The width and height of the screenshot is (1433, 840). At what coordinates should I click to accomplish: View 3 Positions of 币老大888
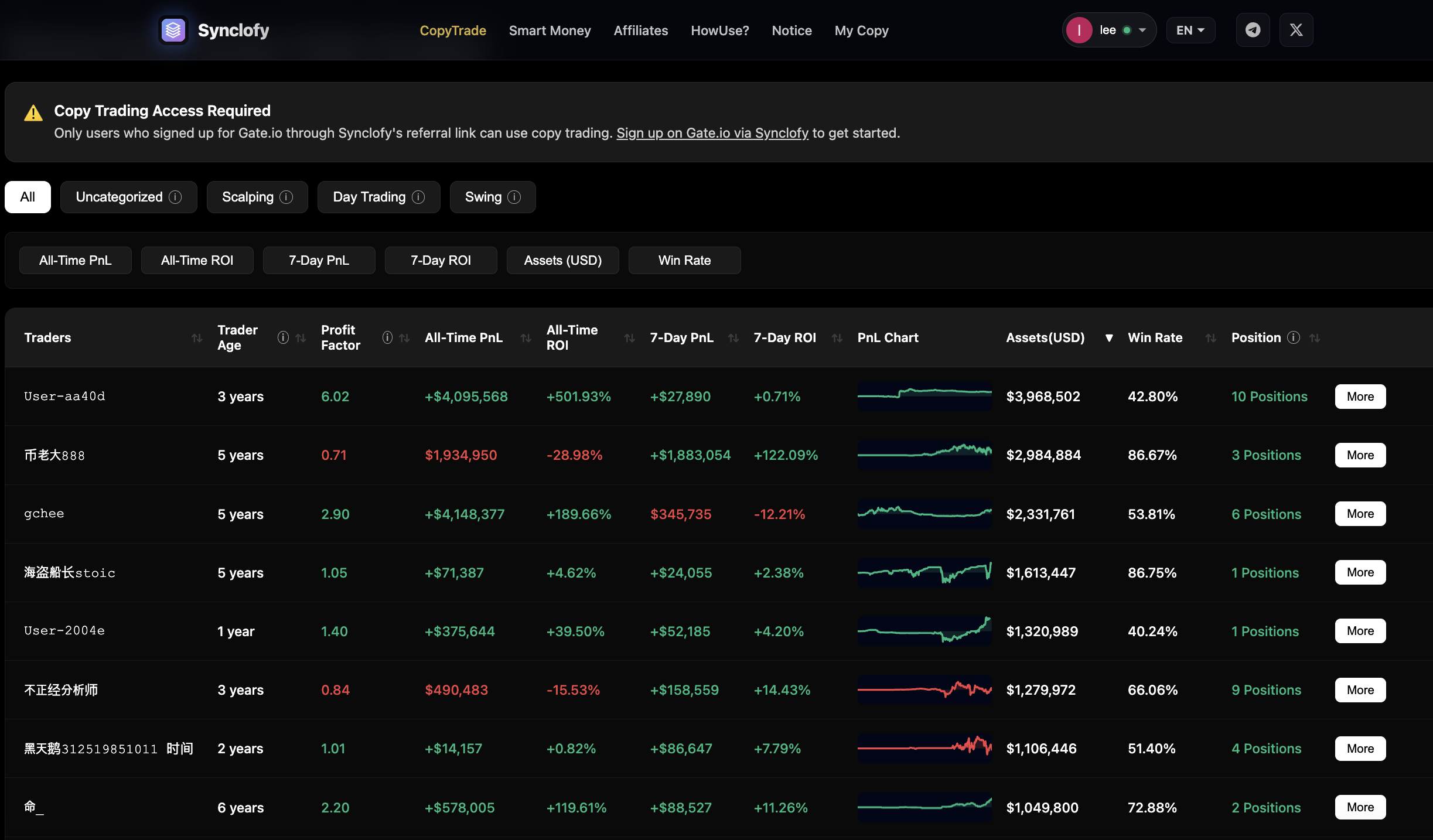coord(1266,455)
